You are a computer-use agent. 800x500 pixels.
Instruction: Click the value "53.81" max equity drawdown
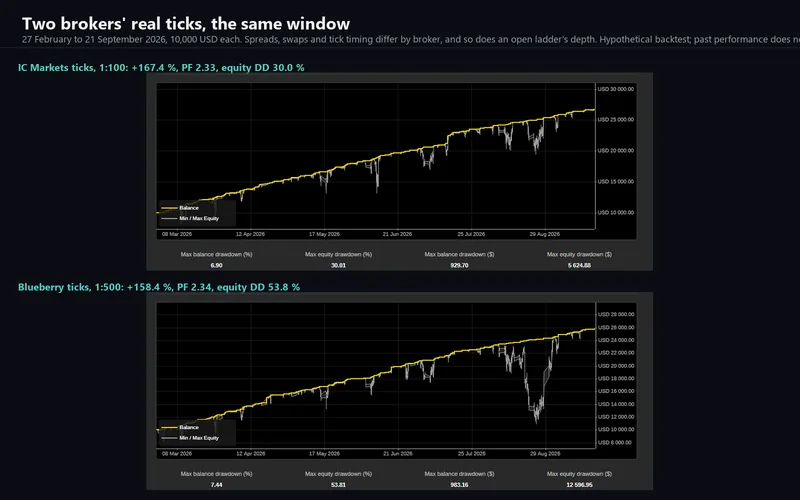click(x=338, y=485)
